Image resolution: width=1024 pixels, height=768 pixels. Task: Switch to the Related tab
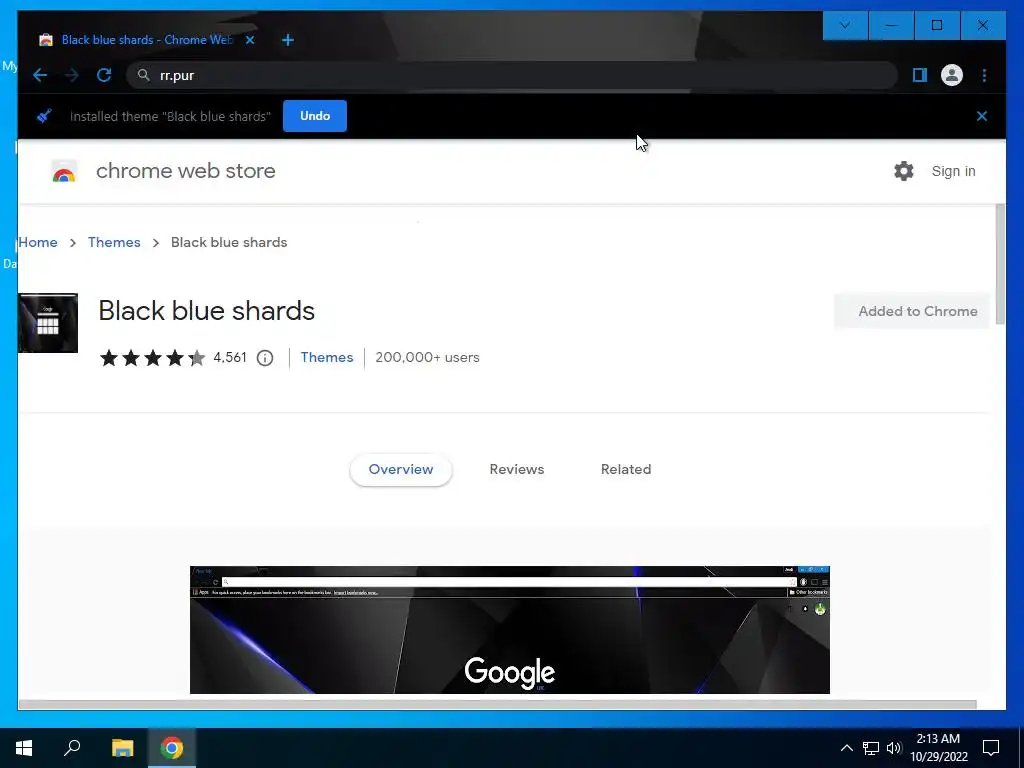pos(626,470)
